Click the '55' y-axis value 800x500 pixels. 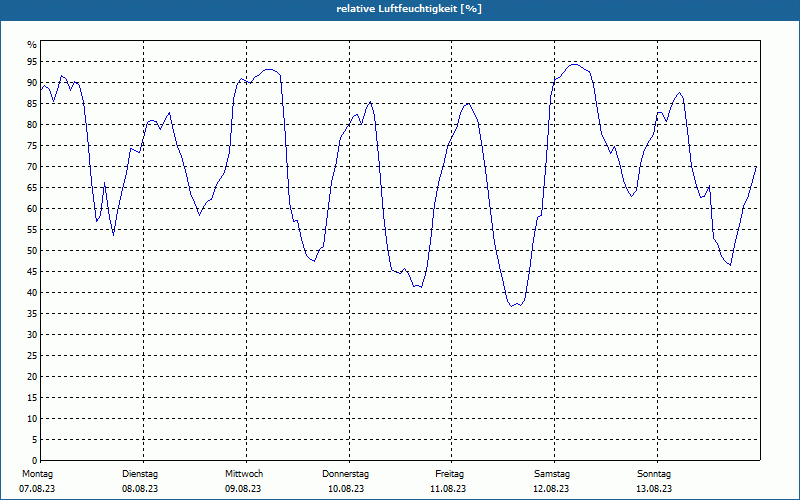(32, 230)
